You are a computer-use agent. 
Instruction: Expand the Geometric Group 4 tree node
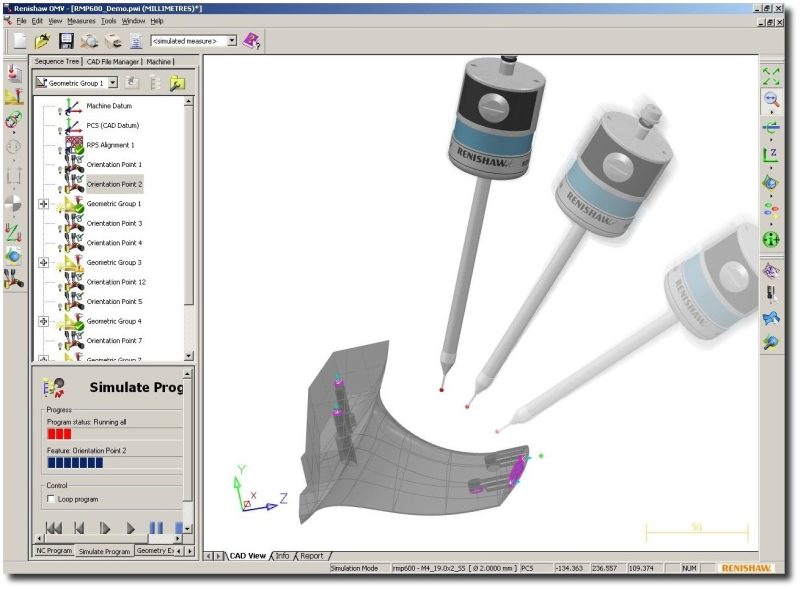tap(43, 321)
